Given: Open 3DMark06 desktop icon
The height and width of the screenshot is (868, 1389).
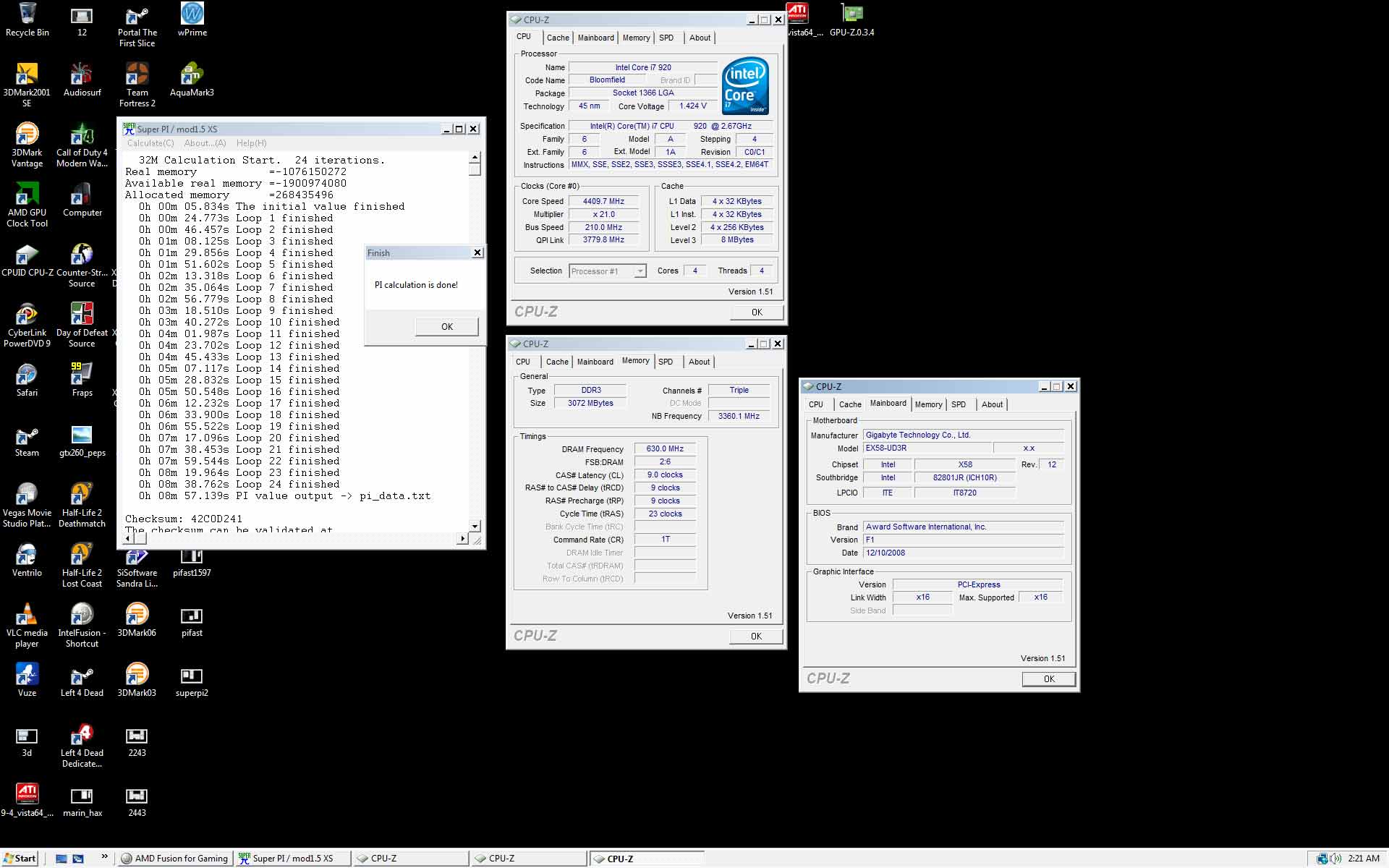Looking at the screenshot, I should coord(137,620).
